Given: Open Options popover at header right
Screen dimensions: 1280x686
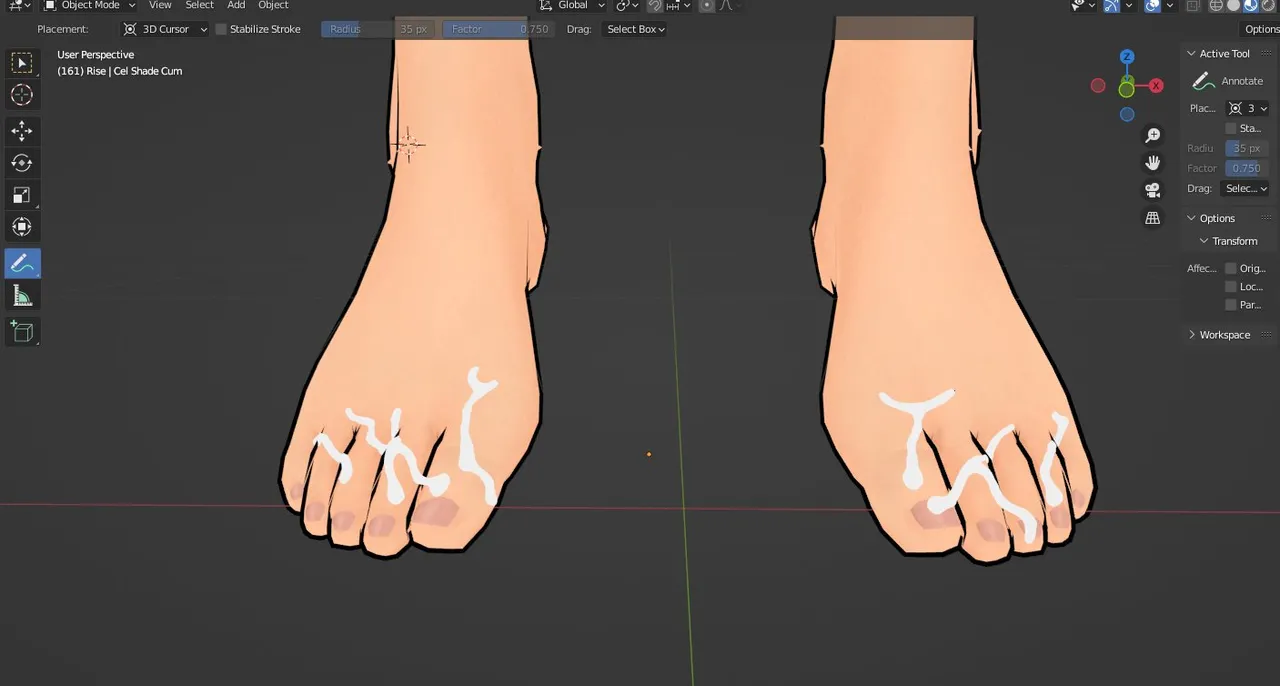Looking at the screenshot, I should 1260,29.
